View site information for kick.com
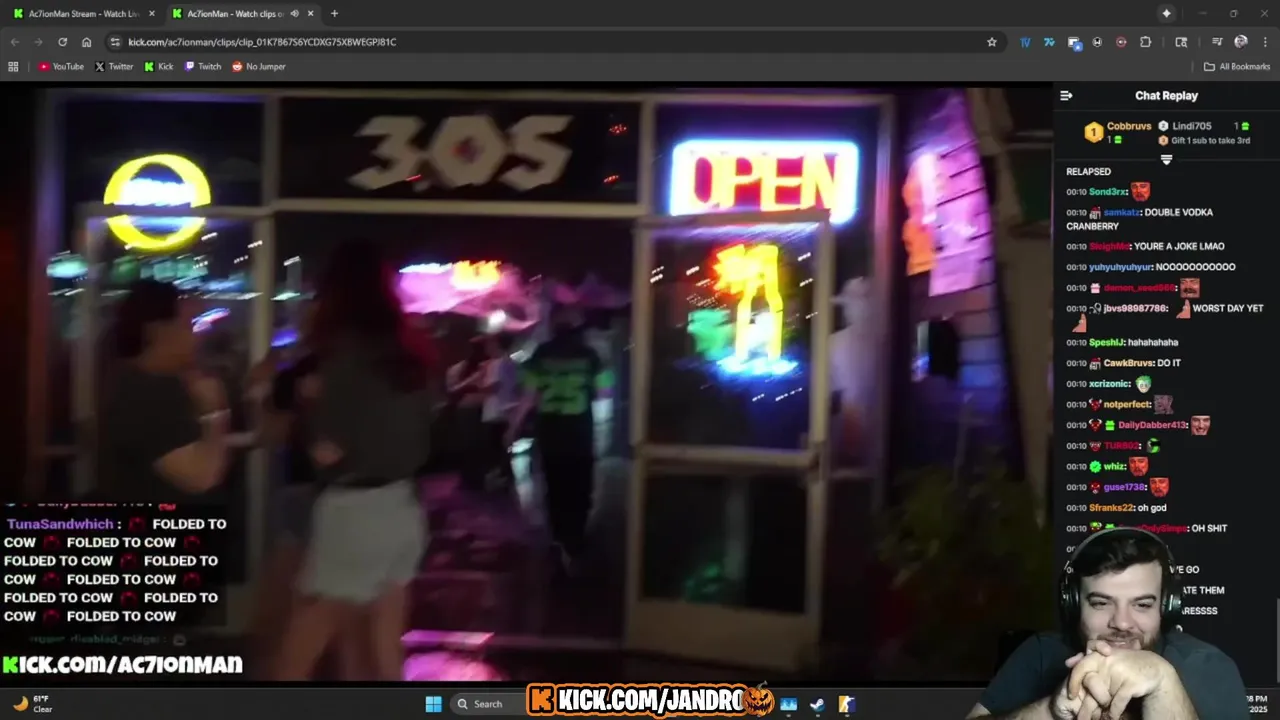This screenshot has height=720, width=1280. (x=115, y=42)
